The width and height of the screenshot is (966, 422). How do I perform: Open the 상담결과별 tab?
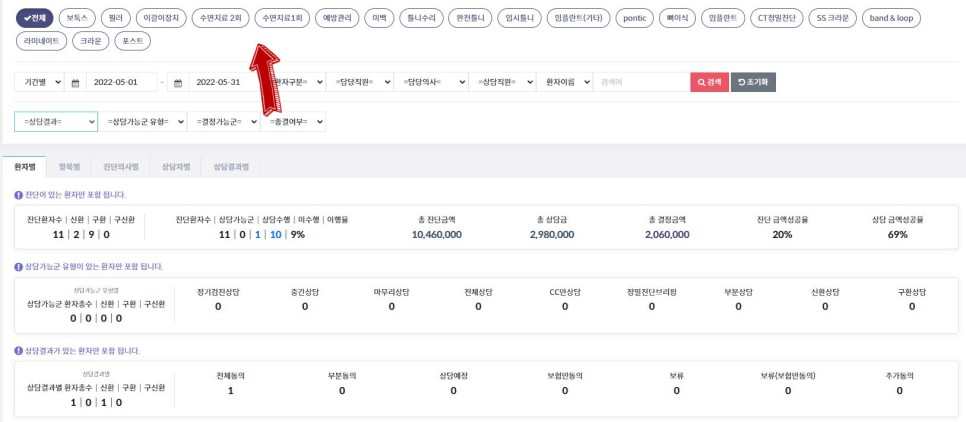click(x=231, y=167)
